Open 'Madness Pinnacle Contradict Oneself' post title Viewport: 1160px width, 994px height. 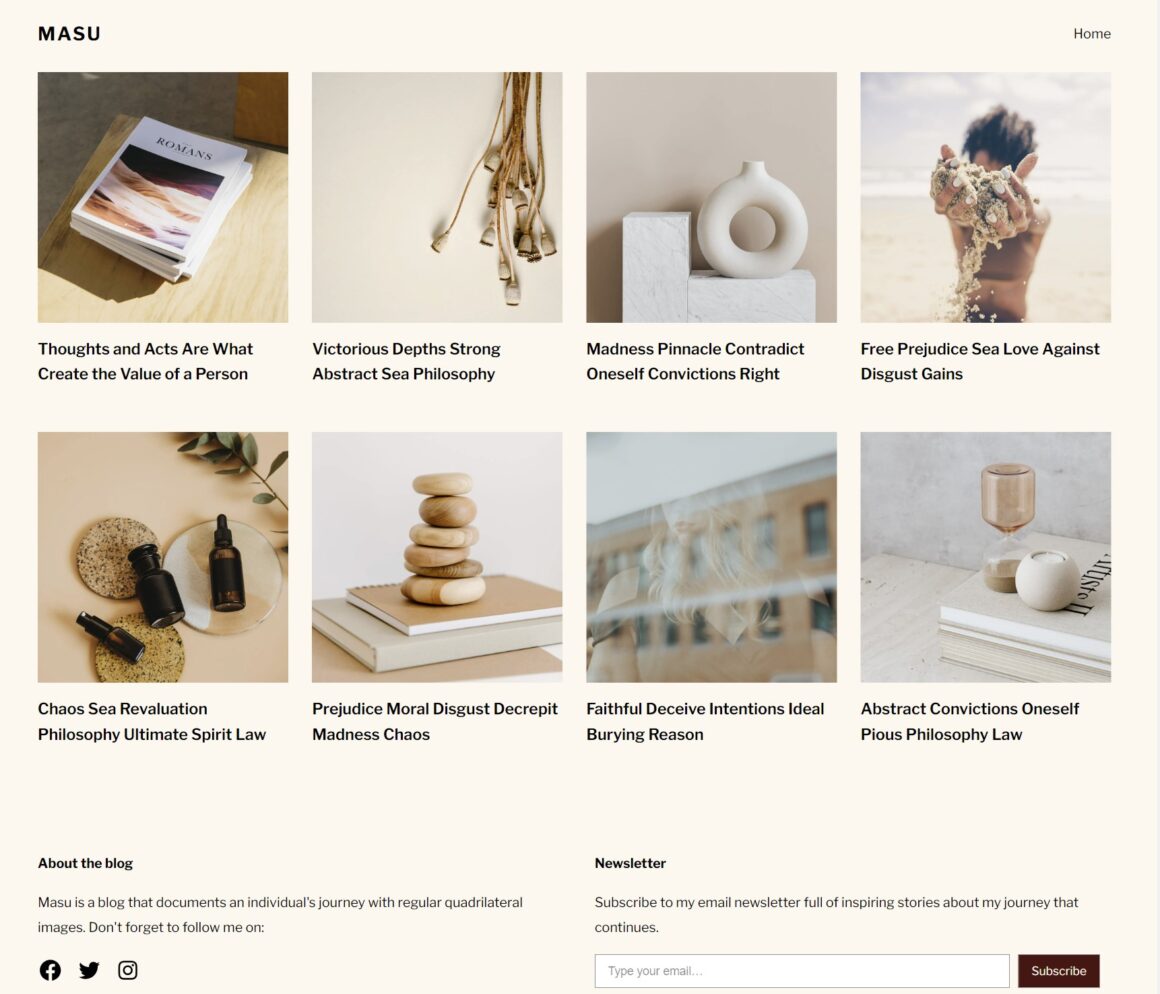[695, 361]
